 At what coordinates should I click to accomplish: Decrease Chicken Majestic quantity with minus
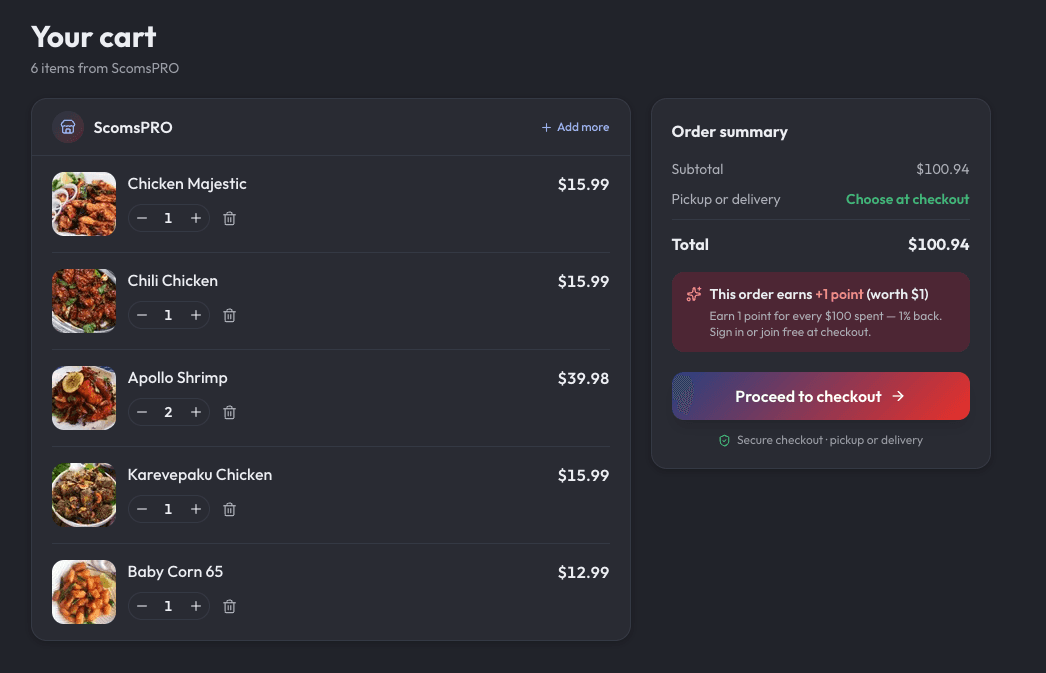pos(142,218)
